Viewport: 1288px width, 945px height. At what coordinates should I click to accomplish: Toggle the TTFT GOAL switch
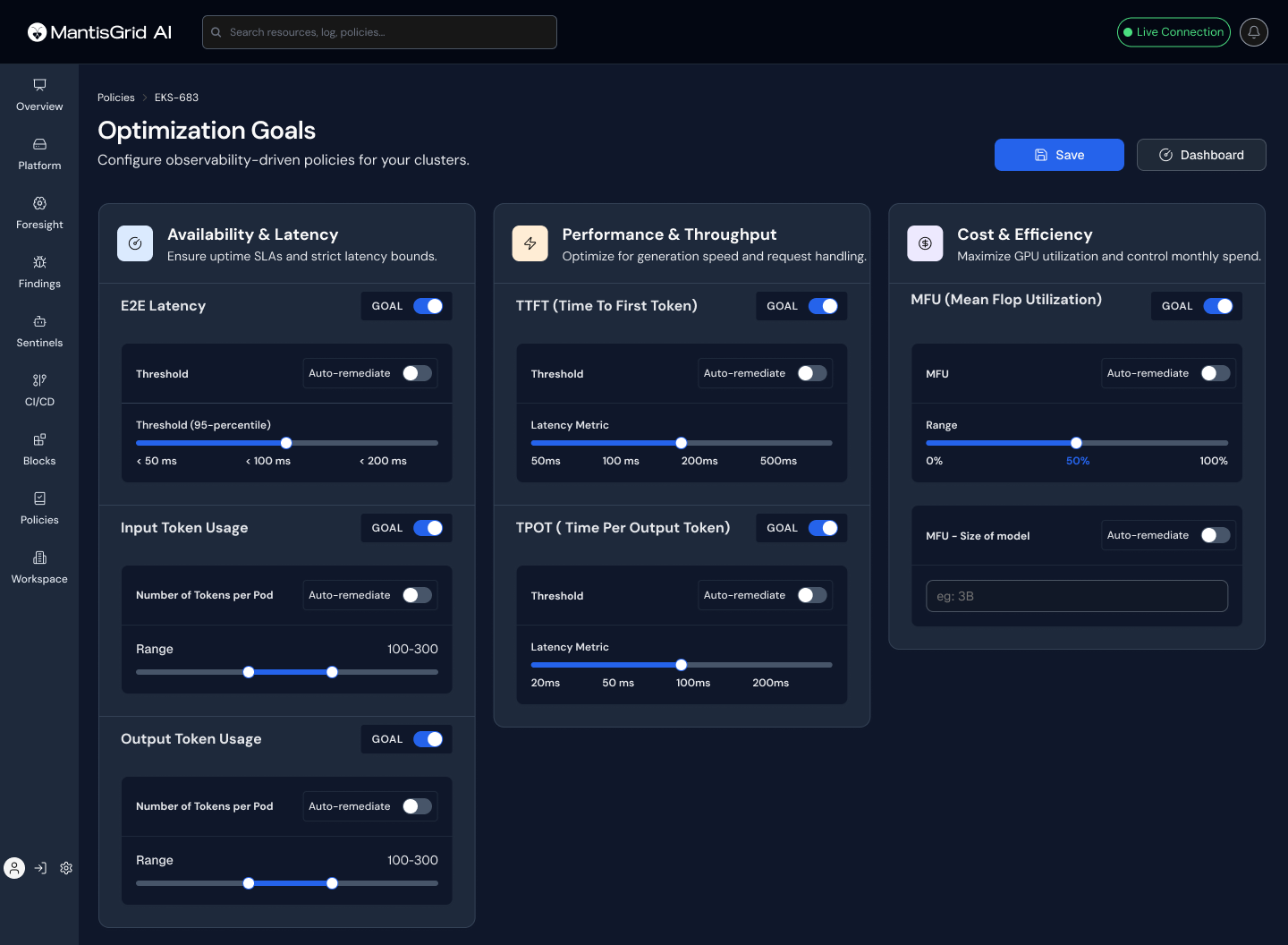click(x=824, y=306)
